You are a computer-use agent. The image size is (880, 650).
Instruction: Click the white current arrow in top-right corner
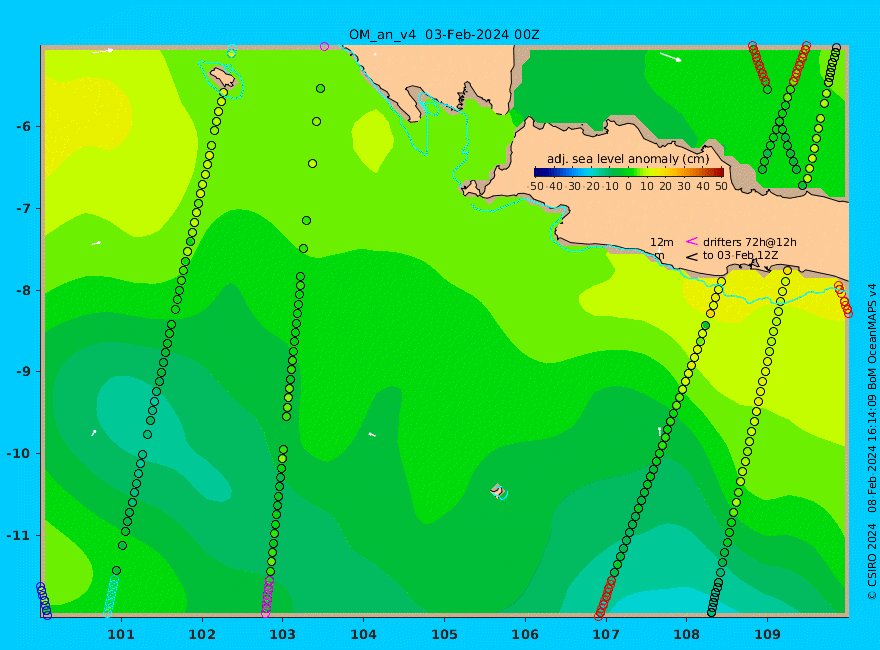[671, 57]
